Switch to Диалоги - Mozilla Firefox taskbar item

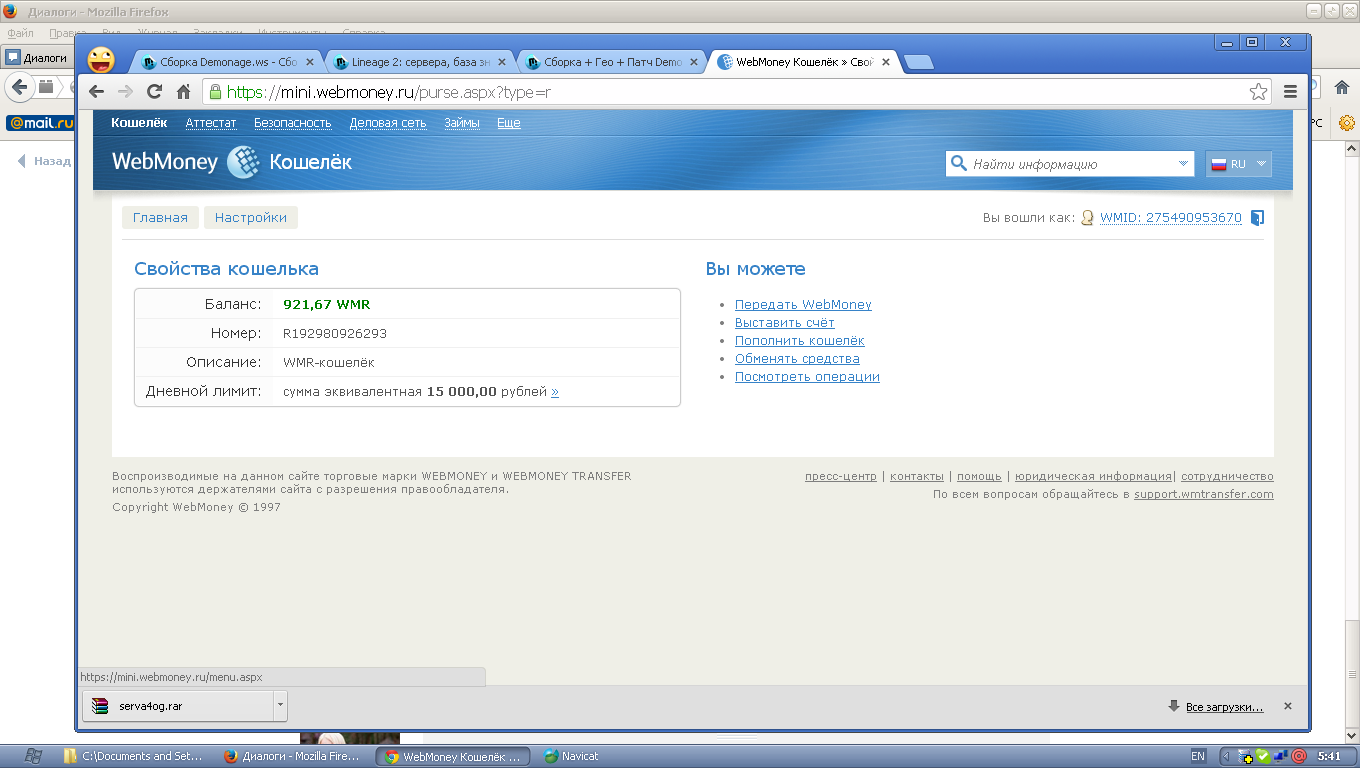click(x=293, y=757)
